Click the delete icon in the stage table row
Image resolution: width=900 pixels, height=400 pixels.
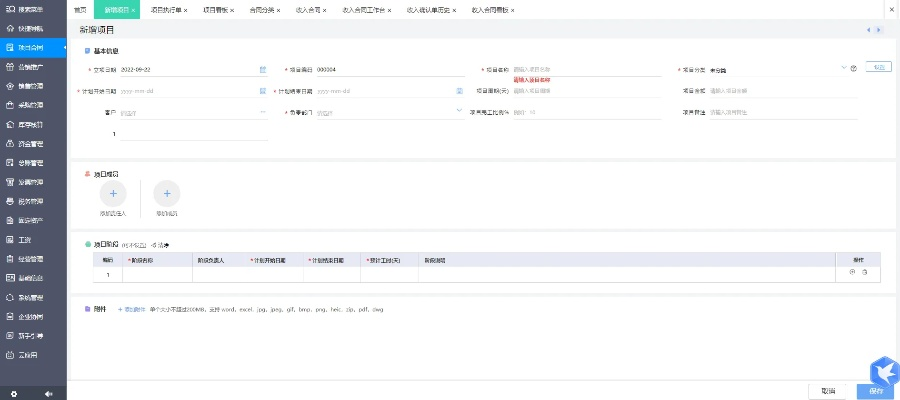(865, 273)
